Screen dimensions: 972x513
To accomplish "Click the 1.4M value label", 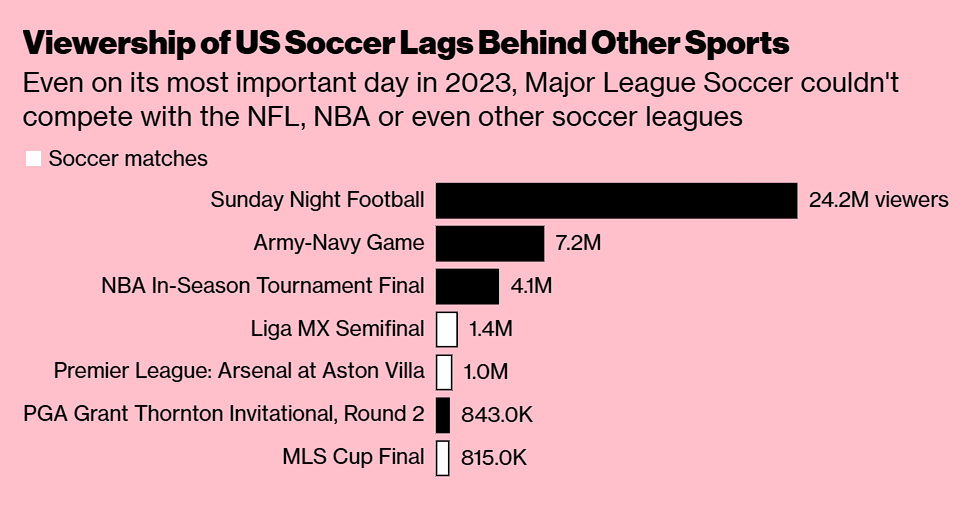I will click(x=490, y=328).
